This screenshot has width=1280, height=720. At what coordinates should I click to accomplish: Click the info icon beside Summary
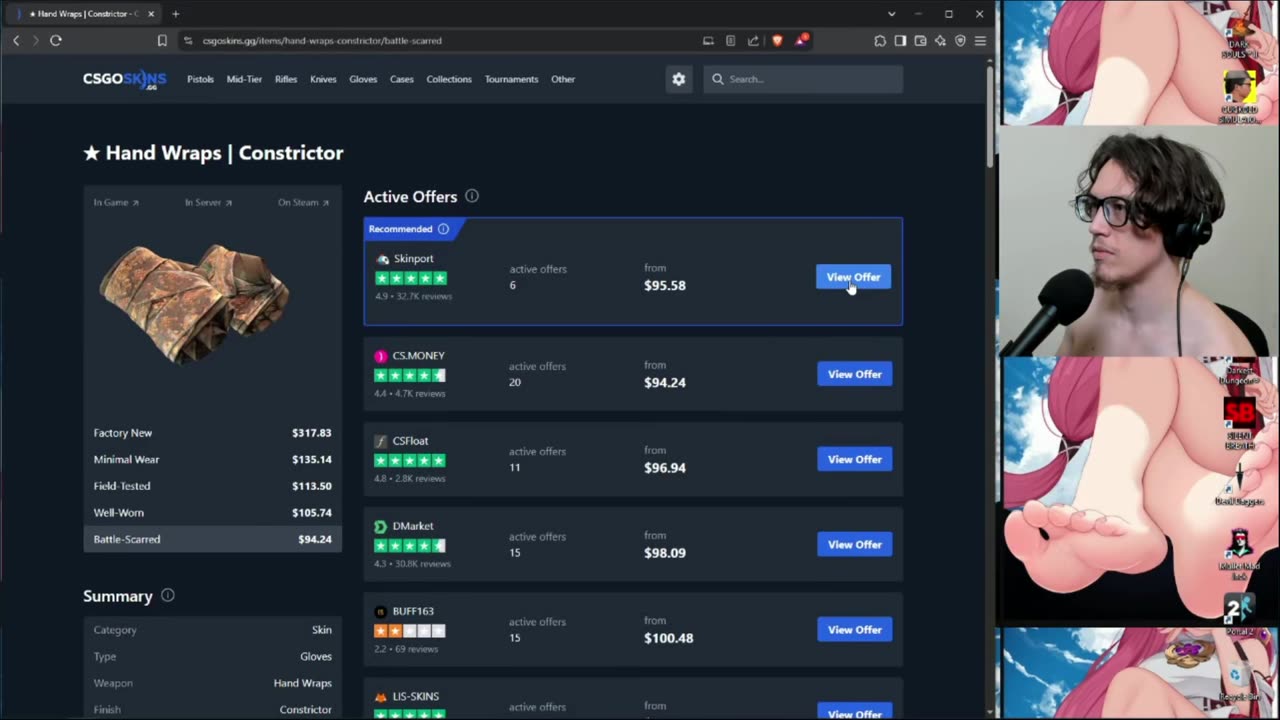point(168,595)
